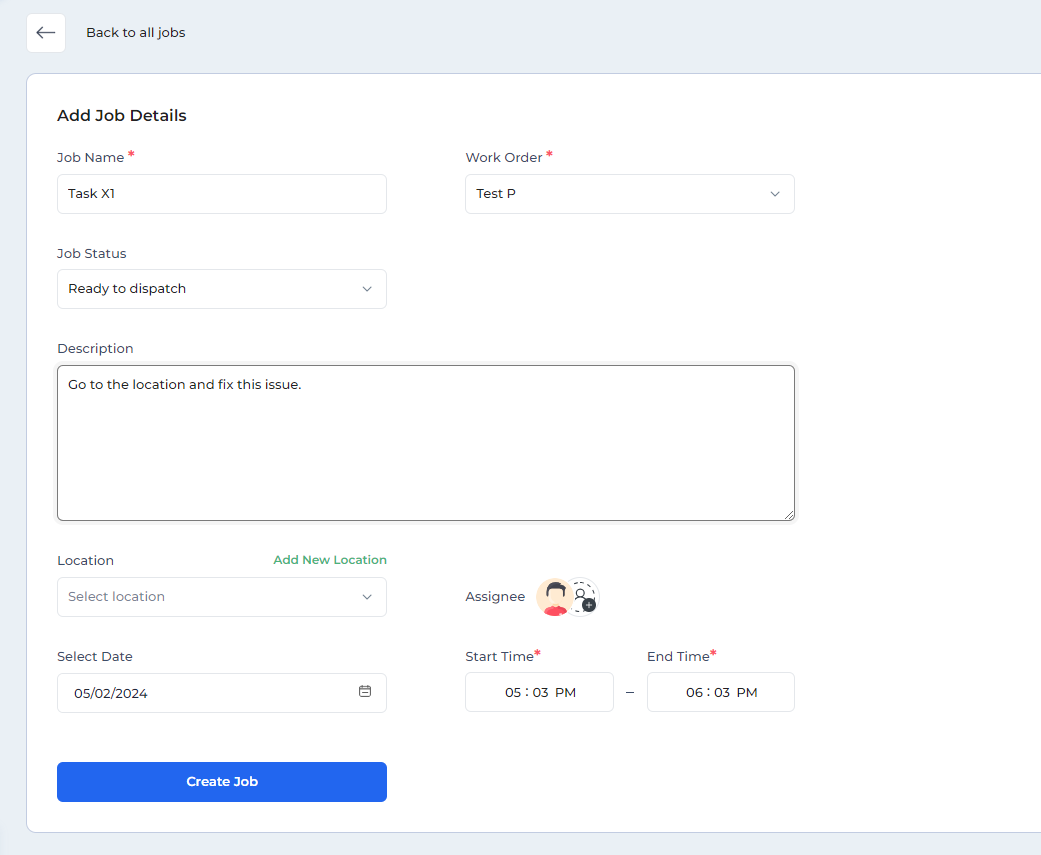Click the assignee avatar picture

coord(555,596)
